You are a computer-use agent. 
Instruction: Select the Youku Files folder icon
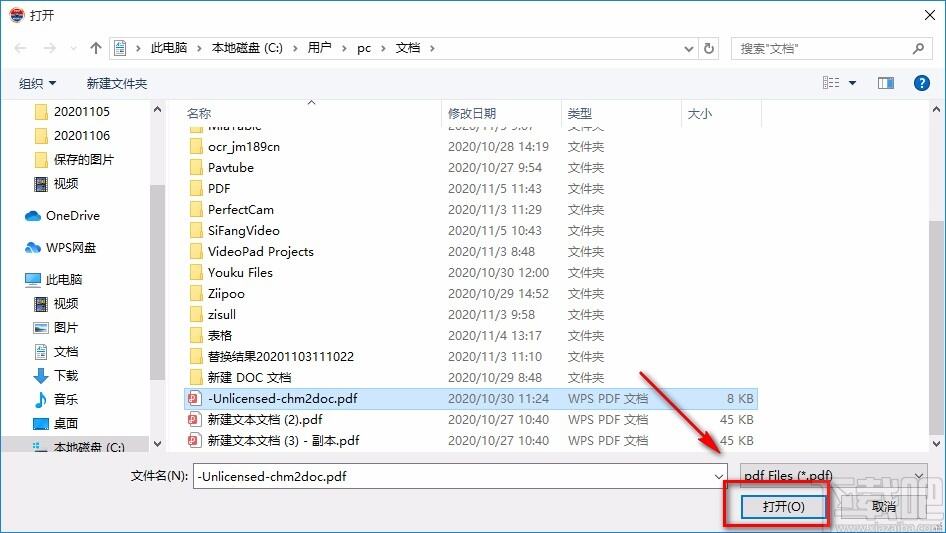pyautogui.click(x=195, y=273)
